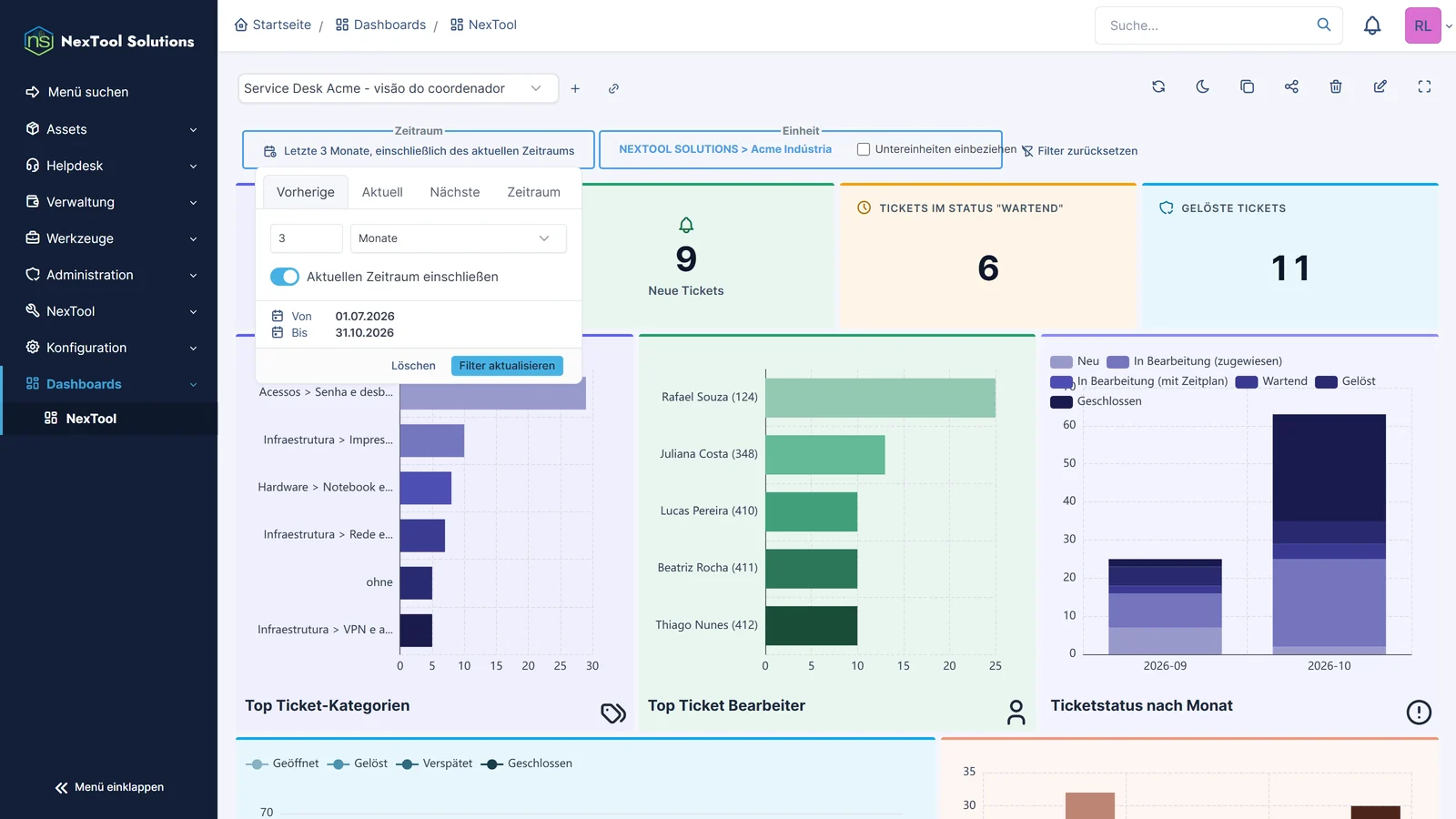Screen dimensions: 1456x819
Task: Go to Startseite breadcrumb
Action: click(x=273, y=25)
